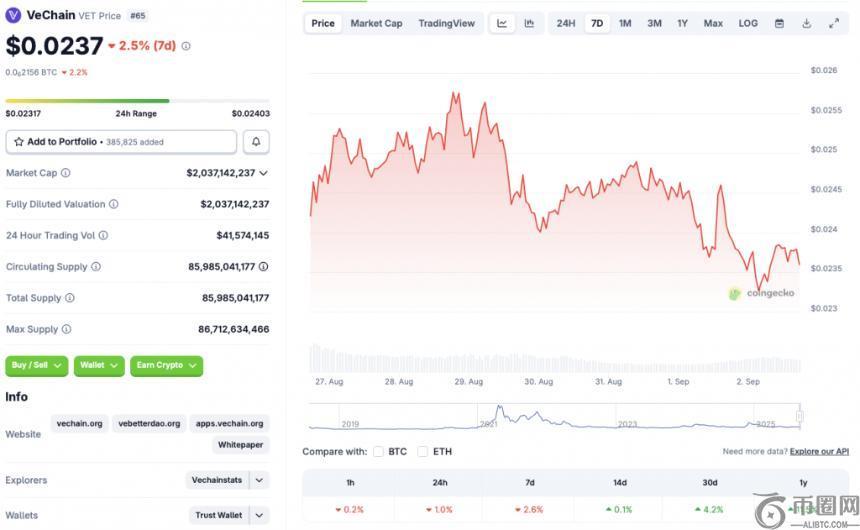
Task: Toggle LOG scale on the chart
Action: point(748,23)
